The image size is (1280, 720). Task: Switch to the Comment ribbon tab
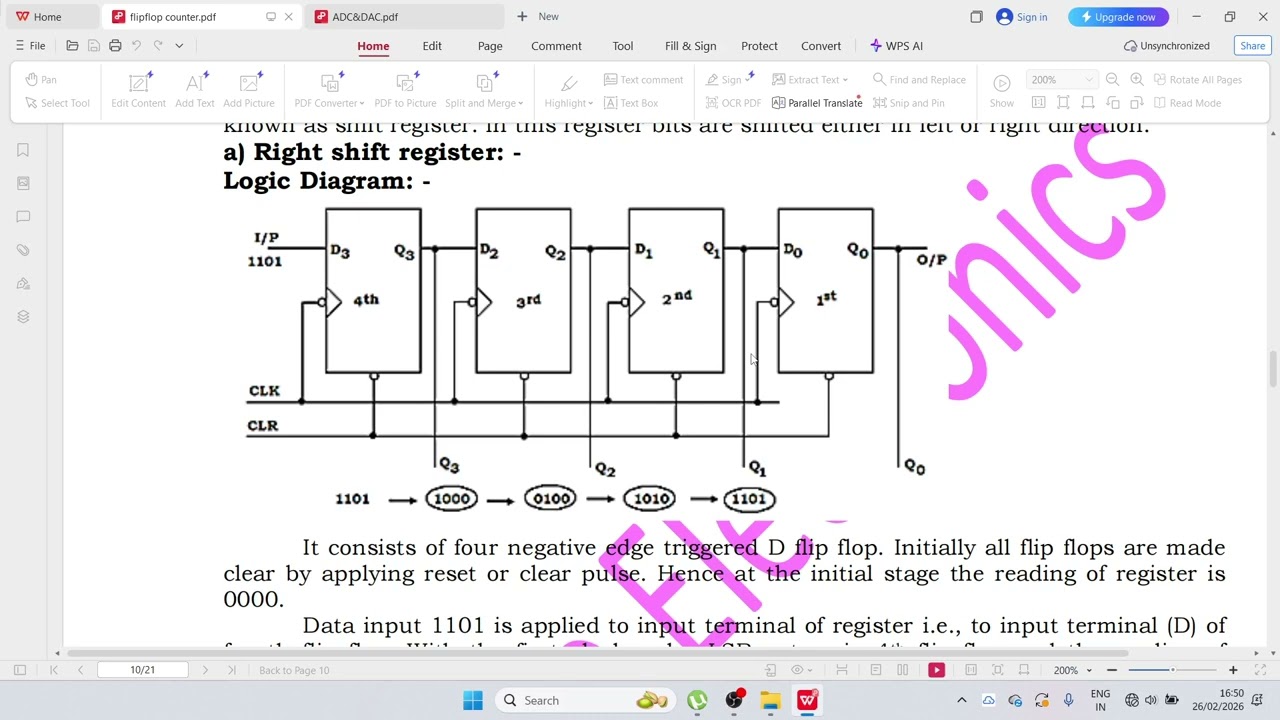556,46
